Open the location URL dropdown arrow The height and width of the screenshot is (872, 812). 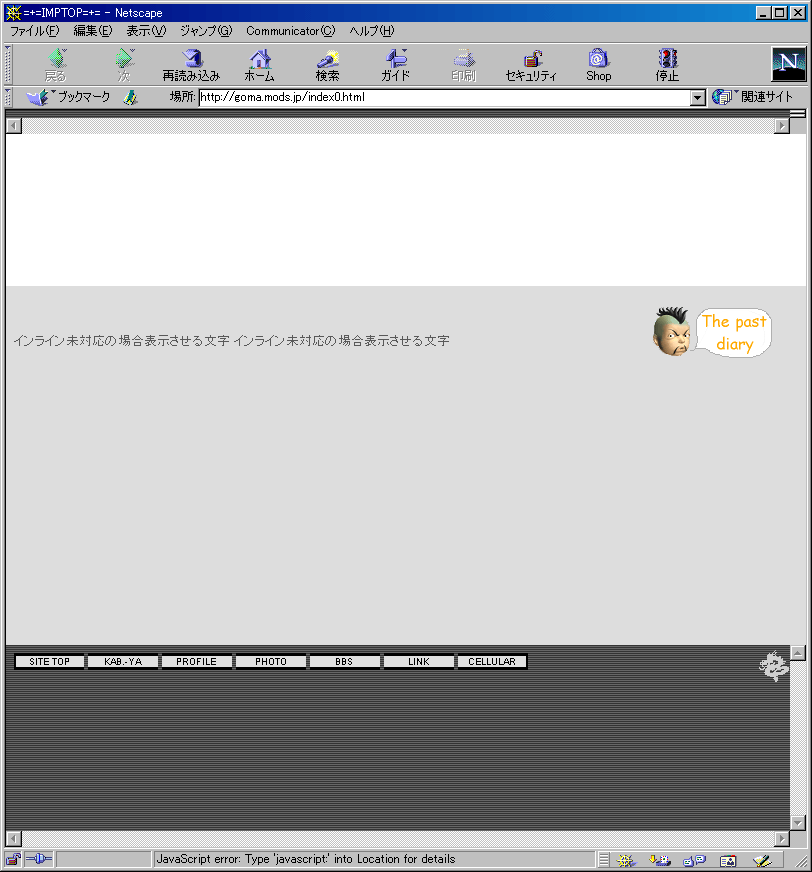(697, 98)
